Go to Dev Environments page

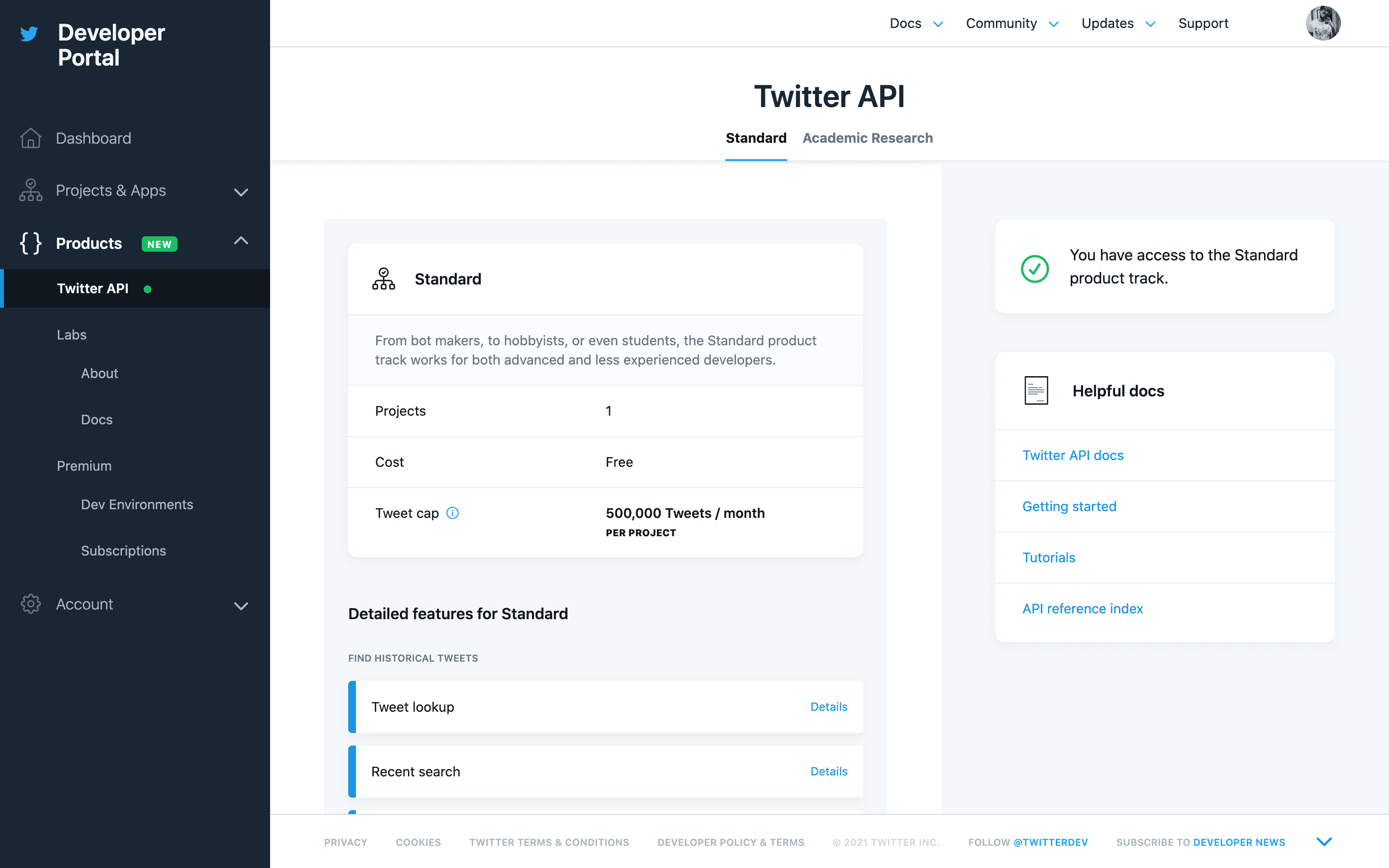tap(136, 504)
